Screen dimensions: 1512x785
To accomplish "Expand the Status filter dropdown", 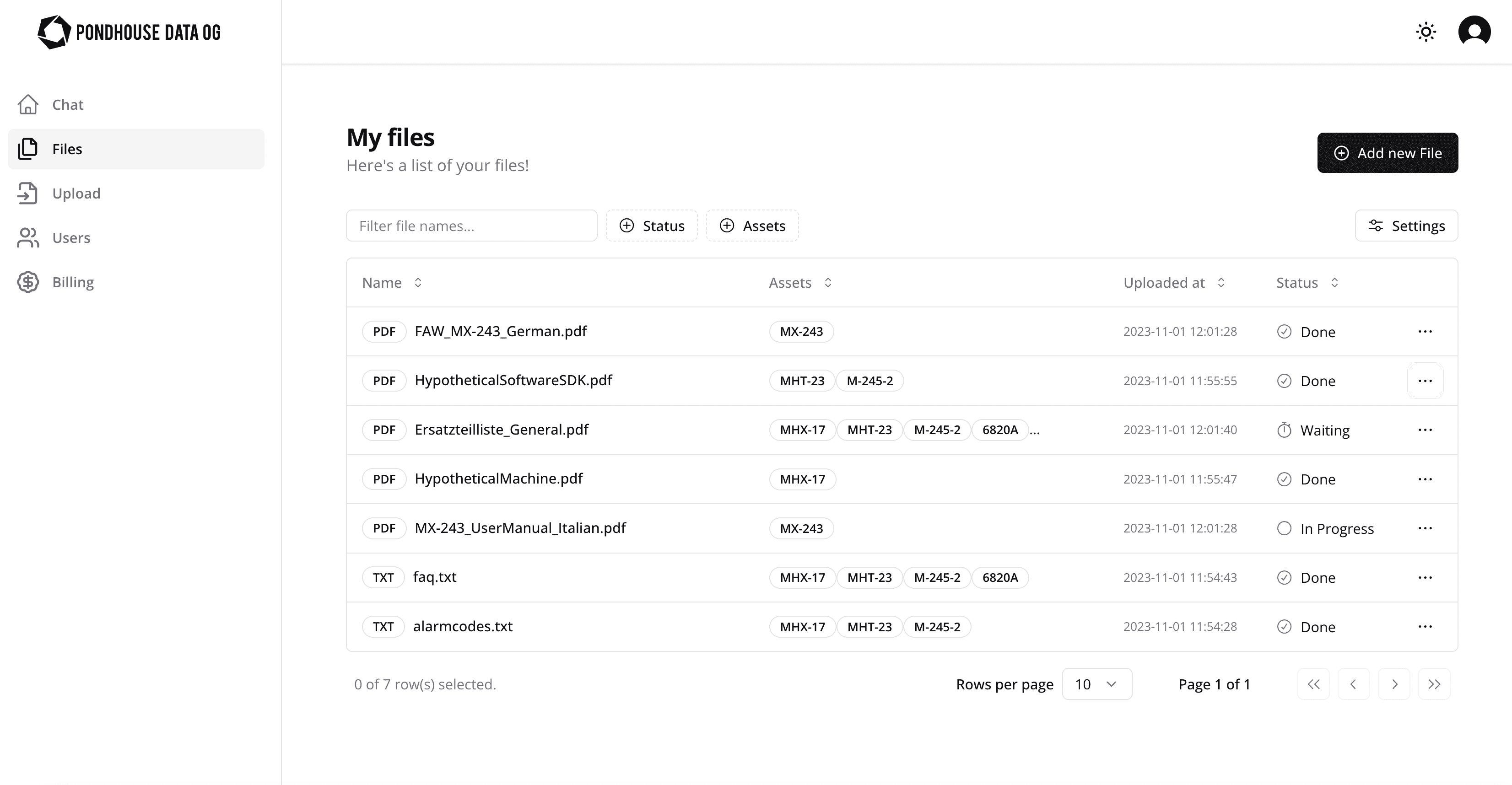I will coord(651,225).
